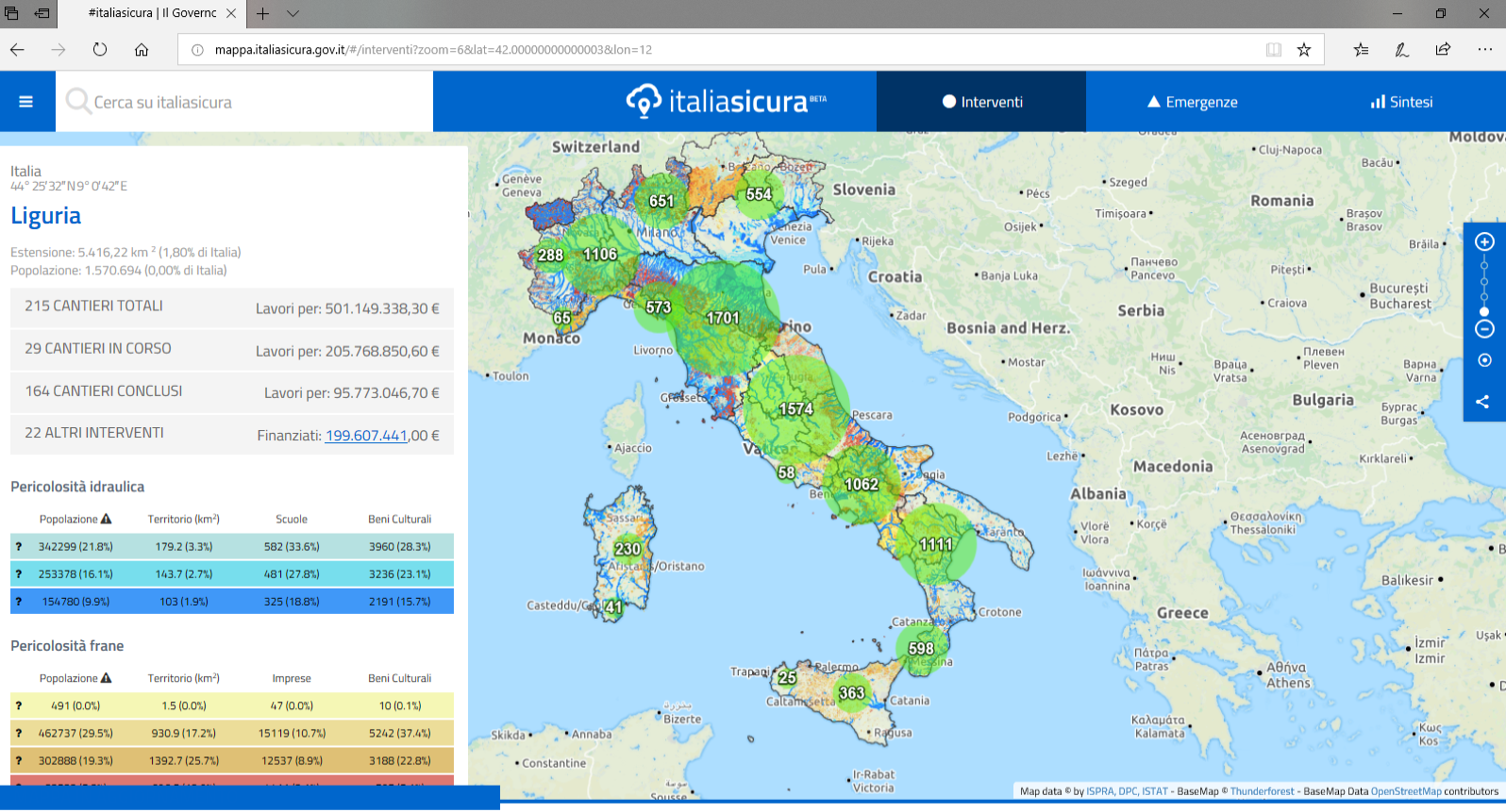Open the 199.607.441 financing link
This screenshot has height=812, width=1506.
click(366, 436)
